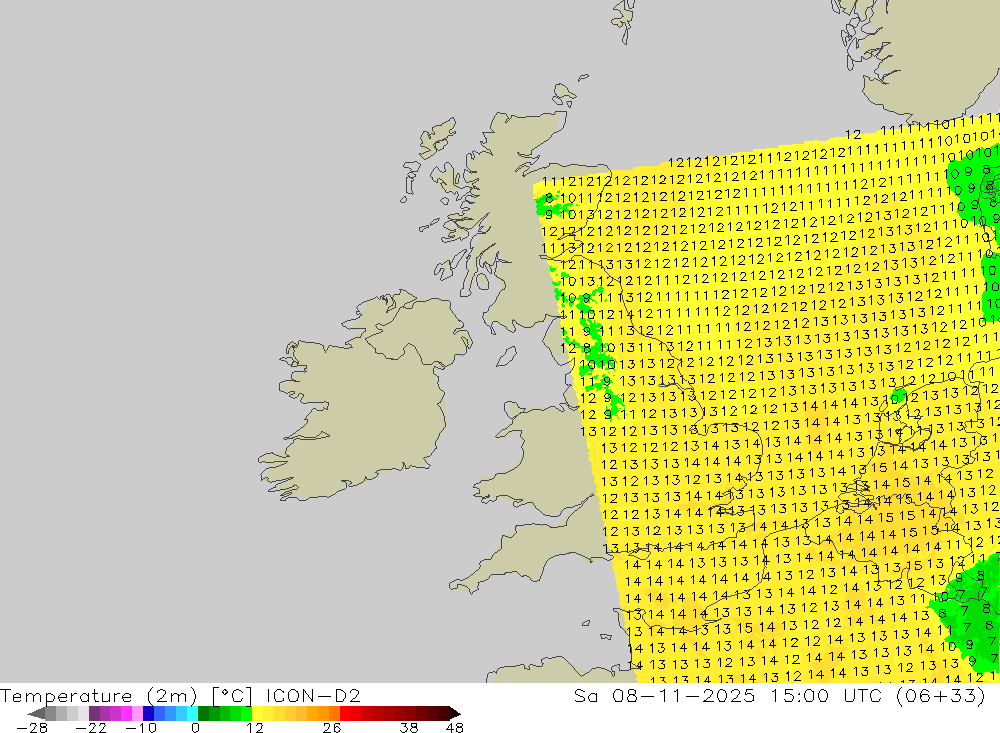
Task: Click the Temperature (2m) title text
Action: [x=99, y=695]
